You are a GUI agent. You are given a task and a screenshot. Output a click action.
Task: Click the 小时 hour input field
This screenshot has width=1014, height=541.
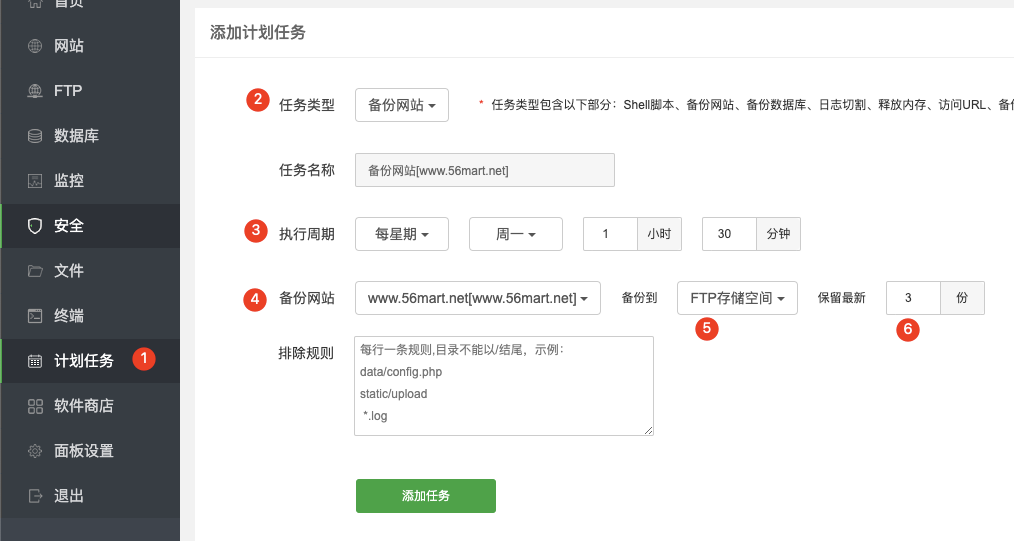click(x=610, y=234)
